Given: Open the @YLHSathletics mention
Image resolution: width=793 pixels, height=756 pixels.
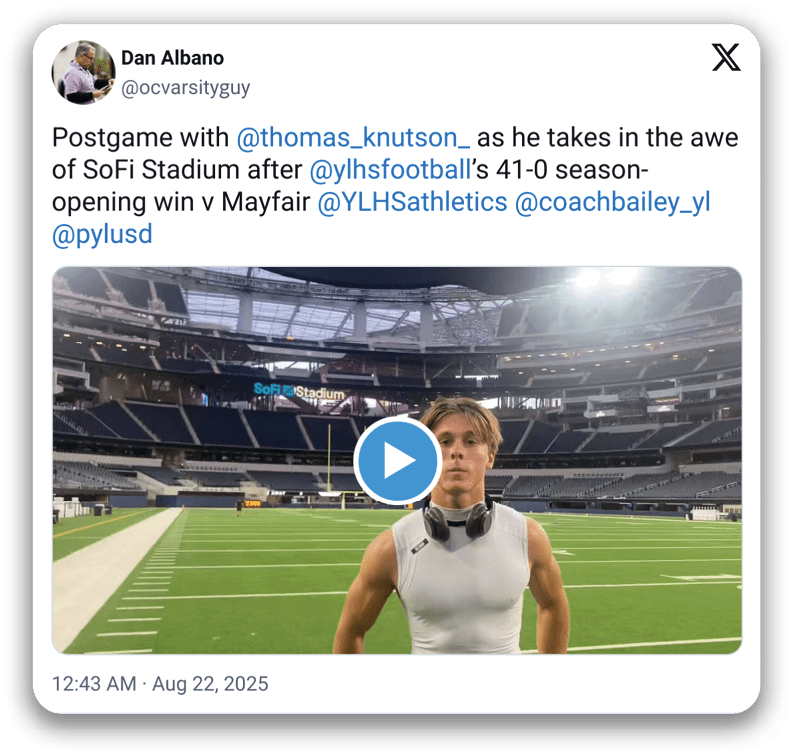Looking at the screenshot, I should point(412,202).
